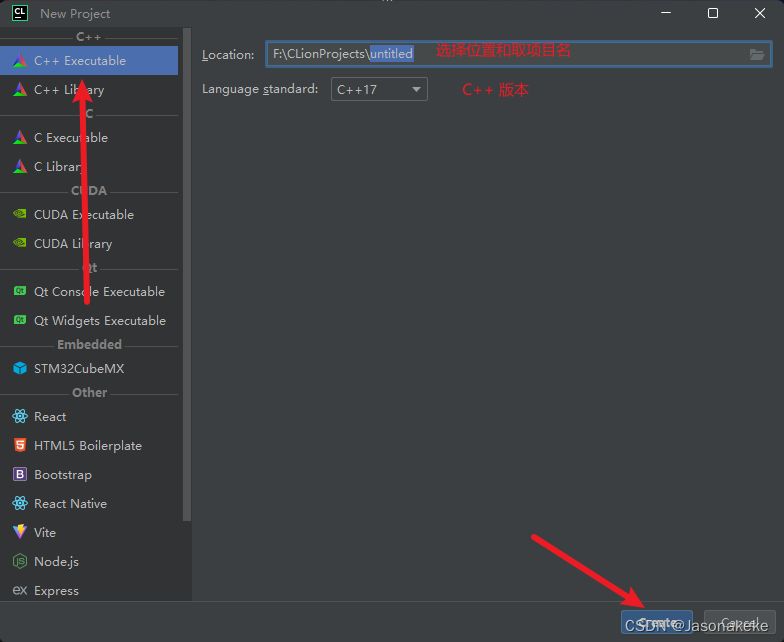This screenshot has width=784, height=642.
Task: Click the project type list scrollbar
Action: 187,274
